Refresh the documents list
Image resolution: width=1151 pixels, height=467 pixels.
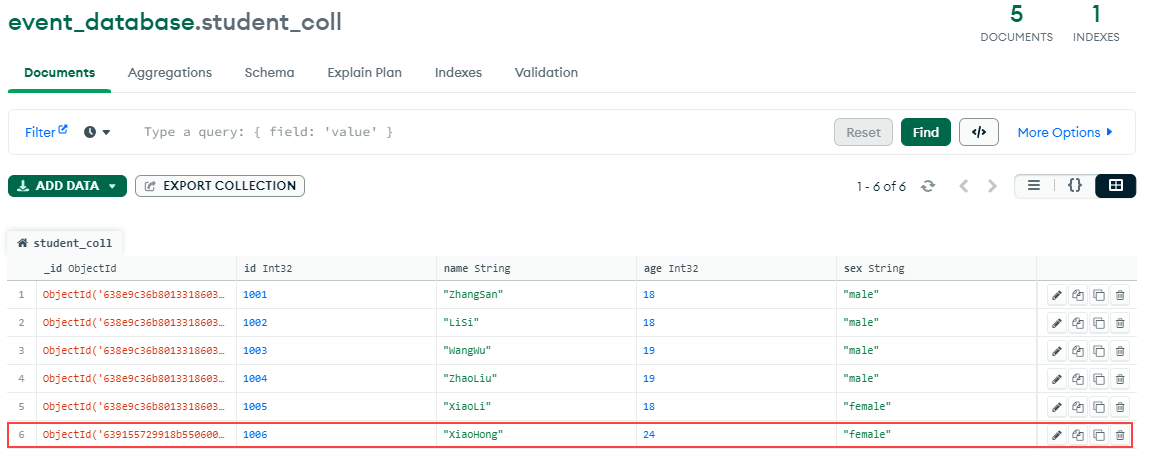click(928, 186)
